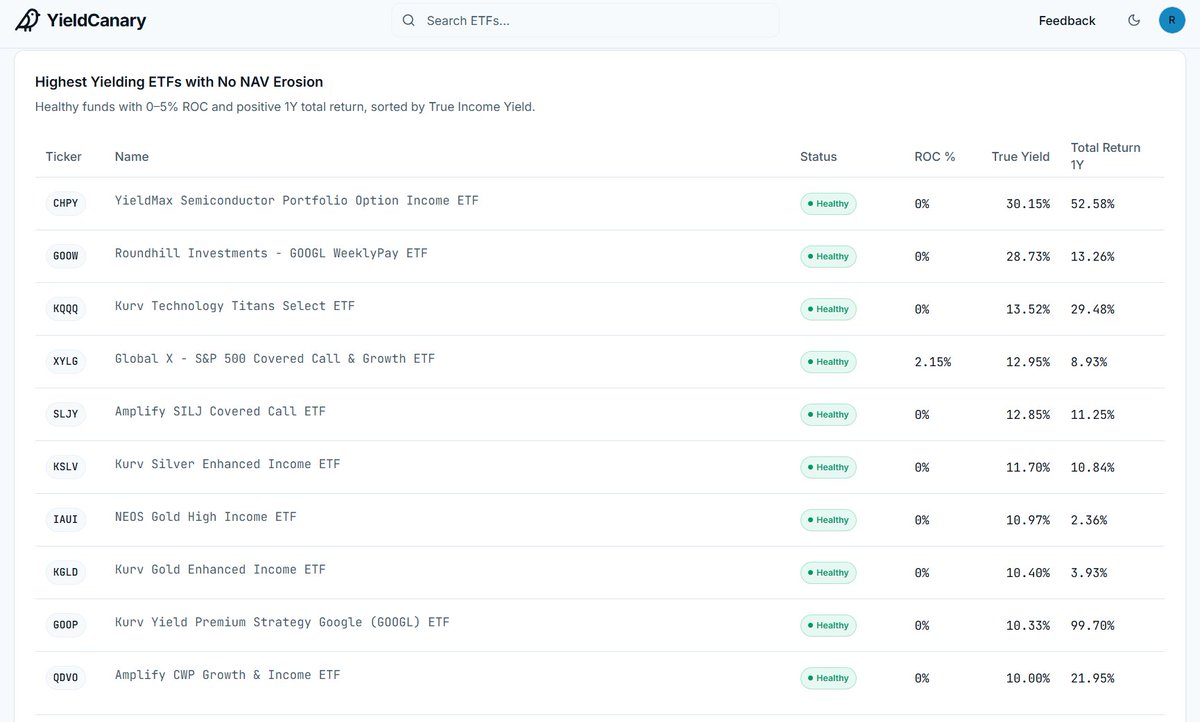The height and width of the screenshot is (722, 1200).
Task: Click the 12.85% True Yield value
Action: pyautogui.click(x=1028, y=415)
